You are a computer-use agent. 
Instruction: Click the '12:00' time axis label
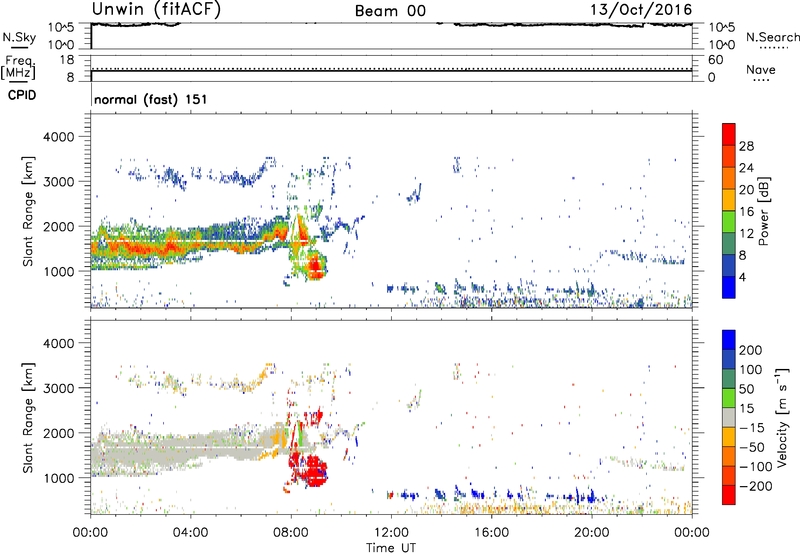tap(391, 533)
